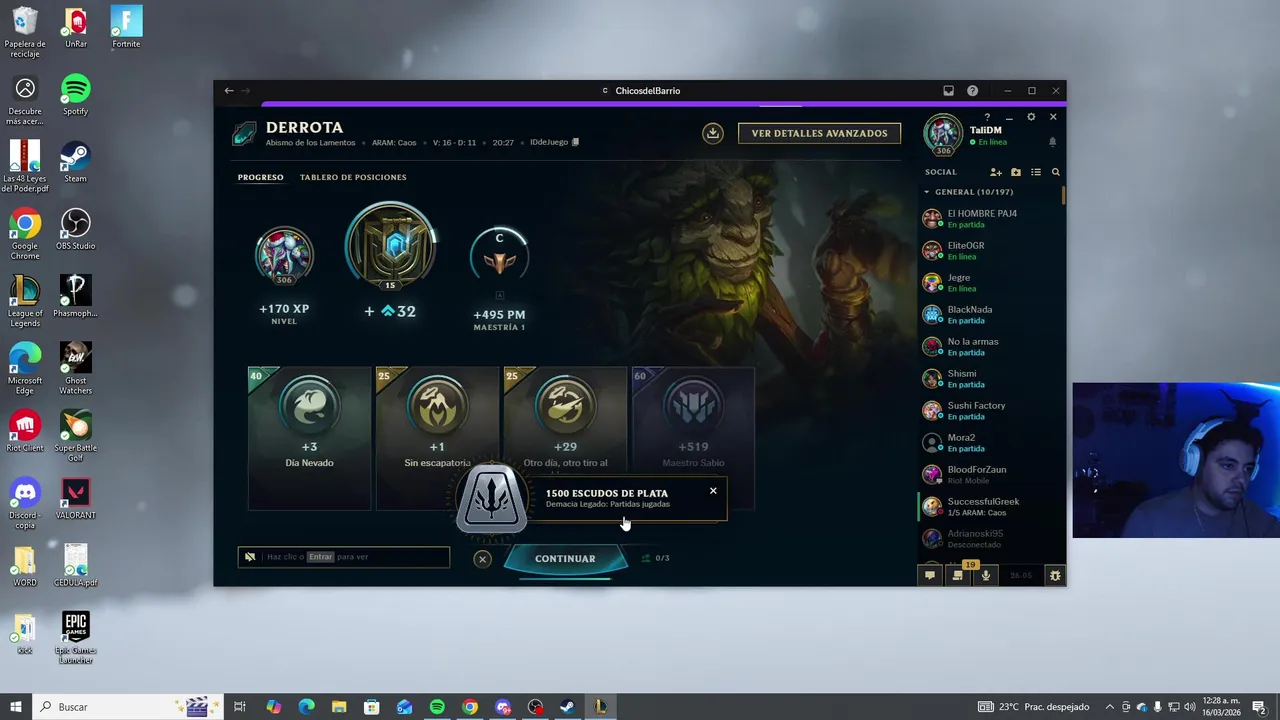Viewport: 1280px width, 720px height.
Task: Download the match replay
Action: pyautogui.click(x=713, y=133)
